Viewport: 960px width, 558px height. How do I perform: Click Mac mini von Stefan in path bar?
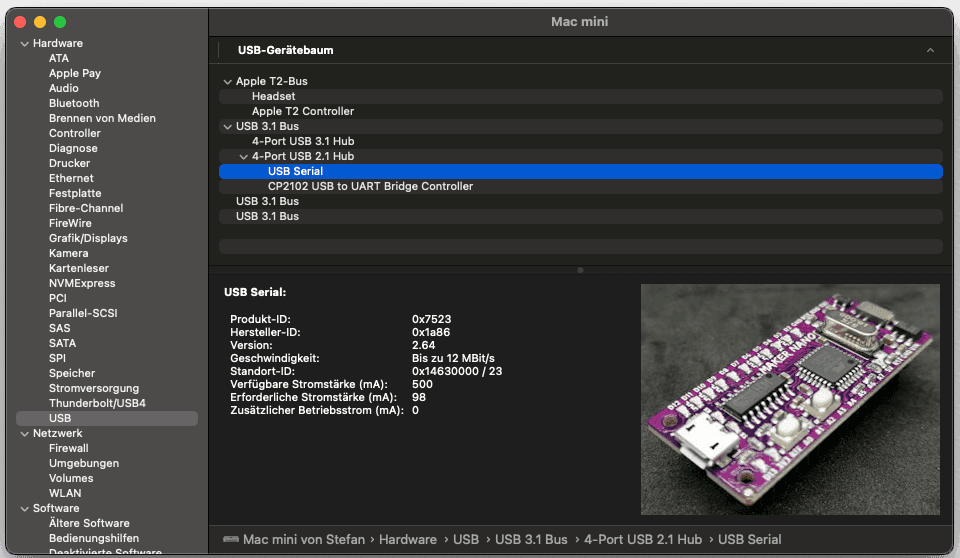point(304,540)
